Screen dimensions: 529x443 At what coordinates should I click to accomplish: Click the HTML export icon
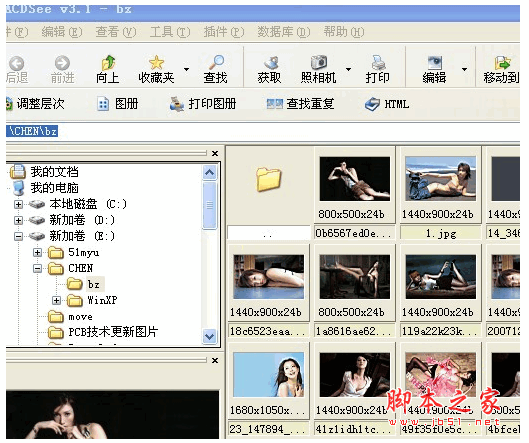click(372, 104)
